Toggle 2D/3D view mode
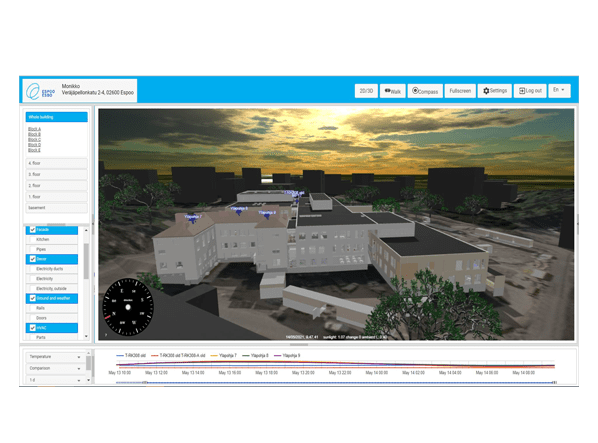This screenshot has height=443, width=598. (x=366, y=91)
